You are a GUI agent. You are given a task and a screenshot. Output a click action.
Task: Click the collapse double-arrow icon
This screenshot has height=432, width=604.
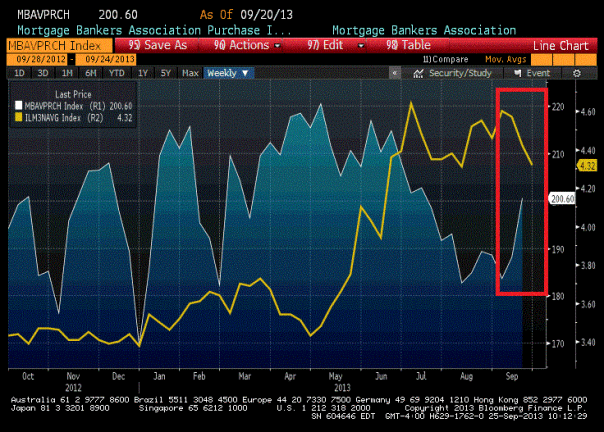394,73
